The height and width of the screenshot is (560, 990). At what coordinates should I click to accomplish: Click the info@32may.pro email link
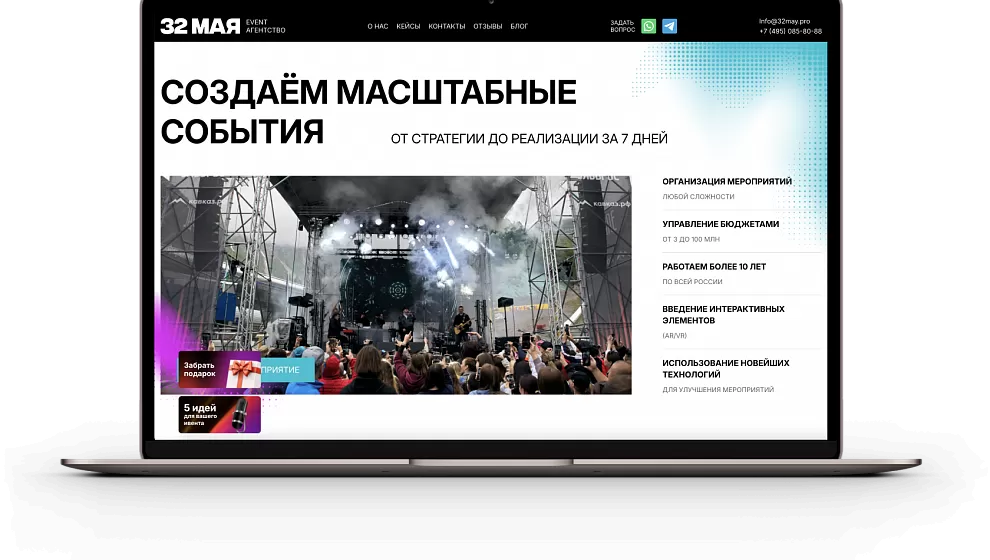[x=784, y=21]
